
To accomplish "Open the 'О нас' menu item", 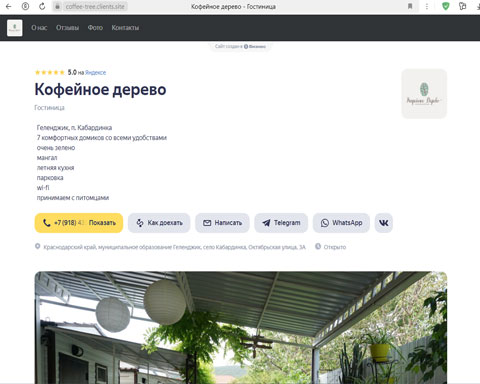I will click(x=39, y=28).
